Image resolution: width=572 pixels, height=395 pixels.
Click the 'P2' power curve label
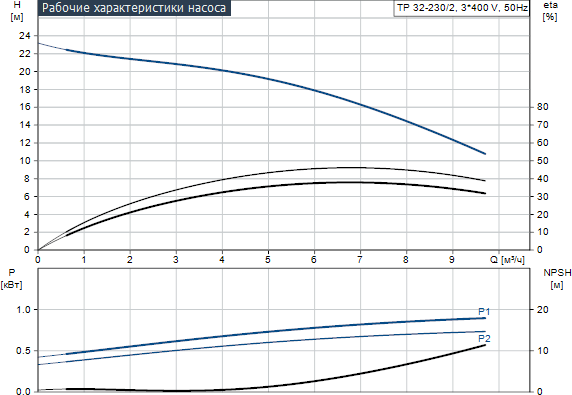(x=484, y=338)
